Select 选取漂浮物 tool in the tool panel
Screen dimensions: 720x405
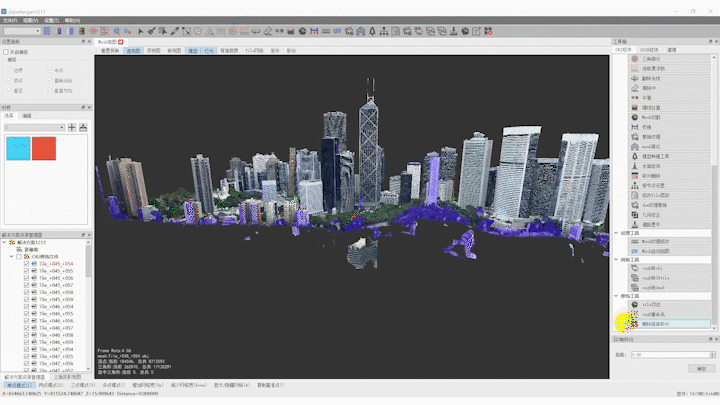pyautogui.click(x=669, y=68)
